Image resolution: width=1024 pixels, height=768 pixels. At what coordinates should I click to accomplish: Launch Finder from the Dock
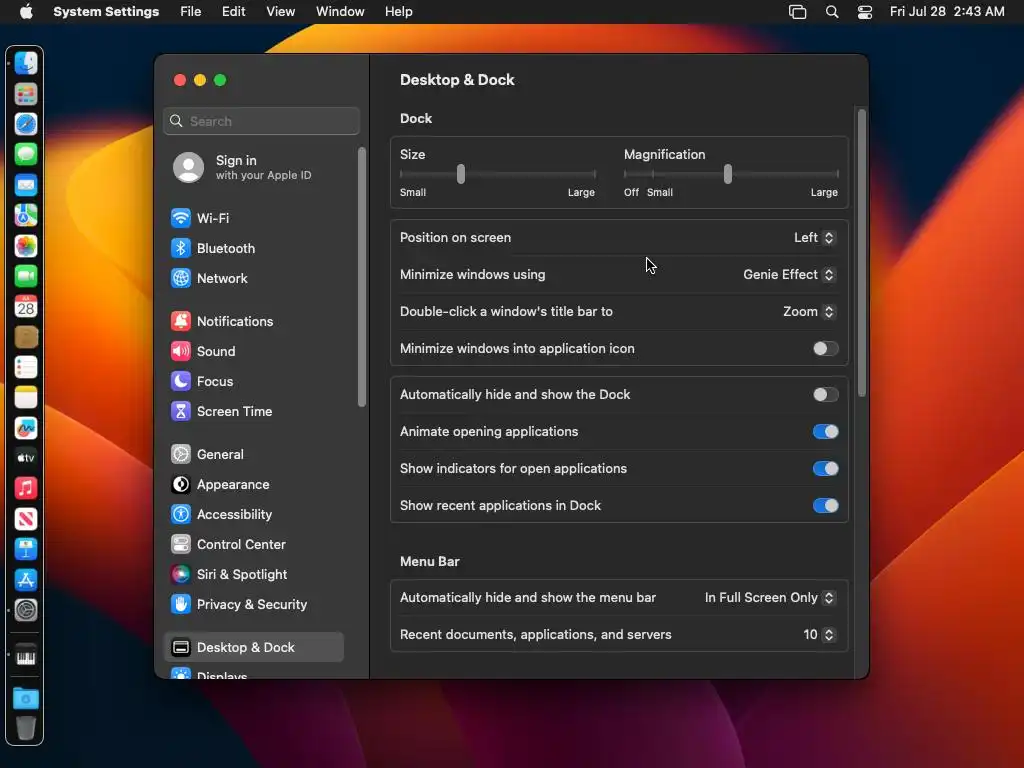tap(26, 63)
